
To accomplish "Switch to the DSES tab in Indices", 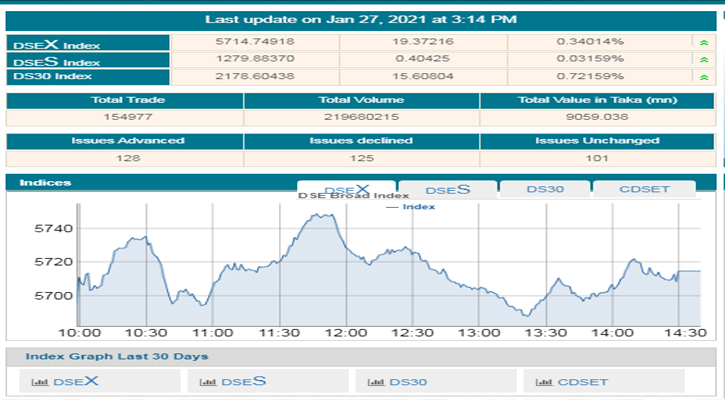I will coord(446,190).
